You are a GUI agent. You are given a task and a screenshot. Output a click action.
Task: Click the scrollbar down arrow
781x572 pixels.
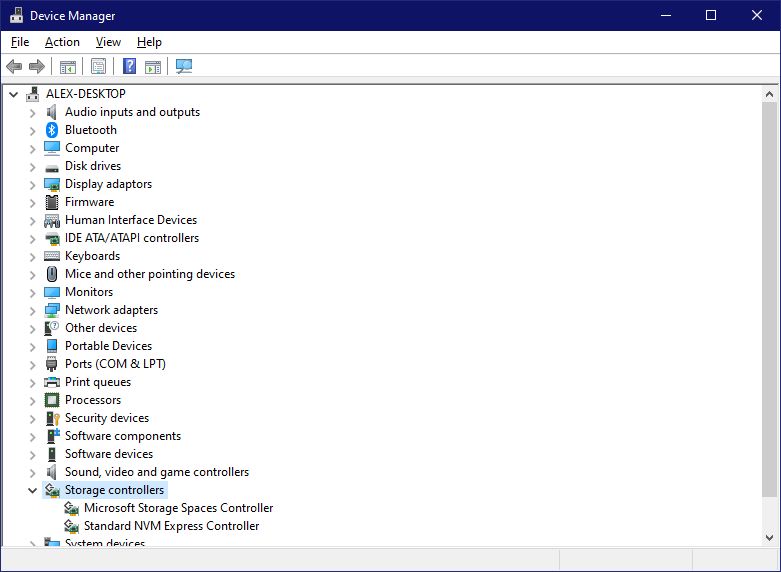pyautogui.click(x=769, y=538)
